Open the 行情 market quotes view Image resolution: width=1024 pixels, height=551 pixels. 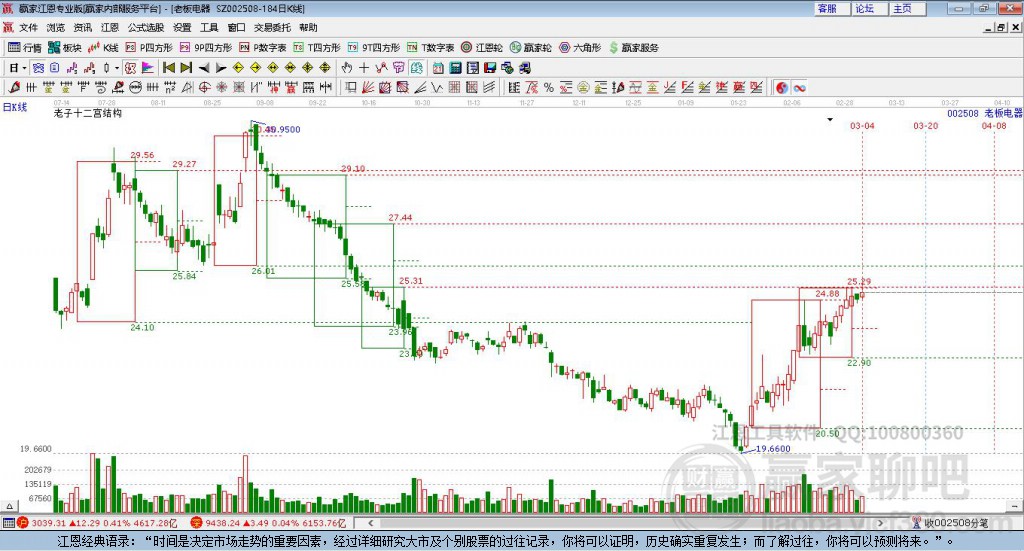25,48
